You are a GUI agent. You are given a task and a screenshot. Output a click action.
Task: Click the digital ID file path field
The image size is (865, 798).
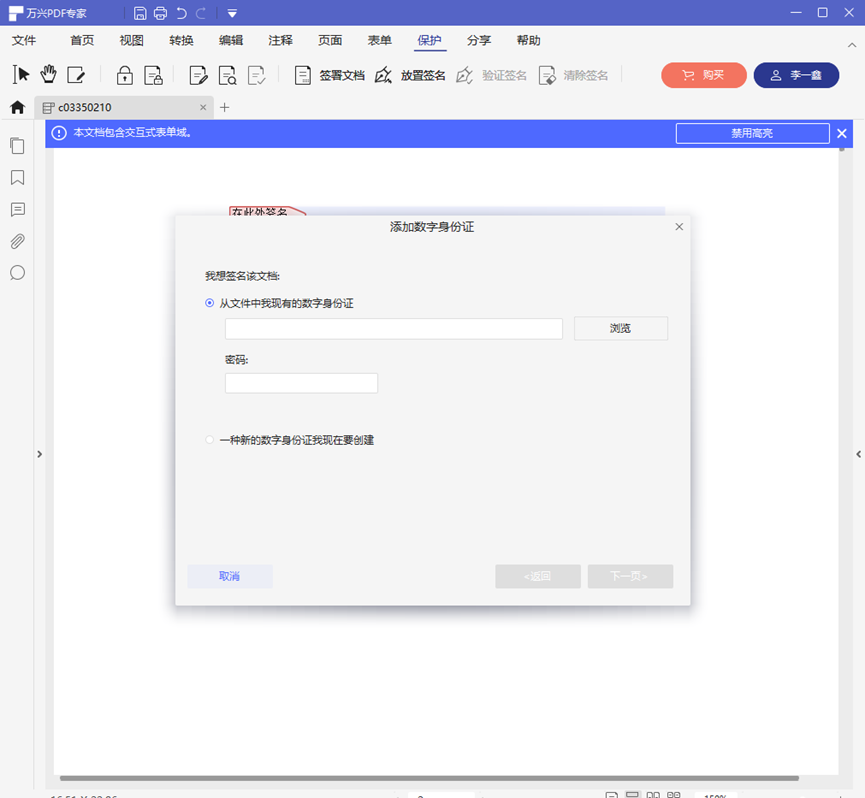(x=394, y=329)
